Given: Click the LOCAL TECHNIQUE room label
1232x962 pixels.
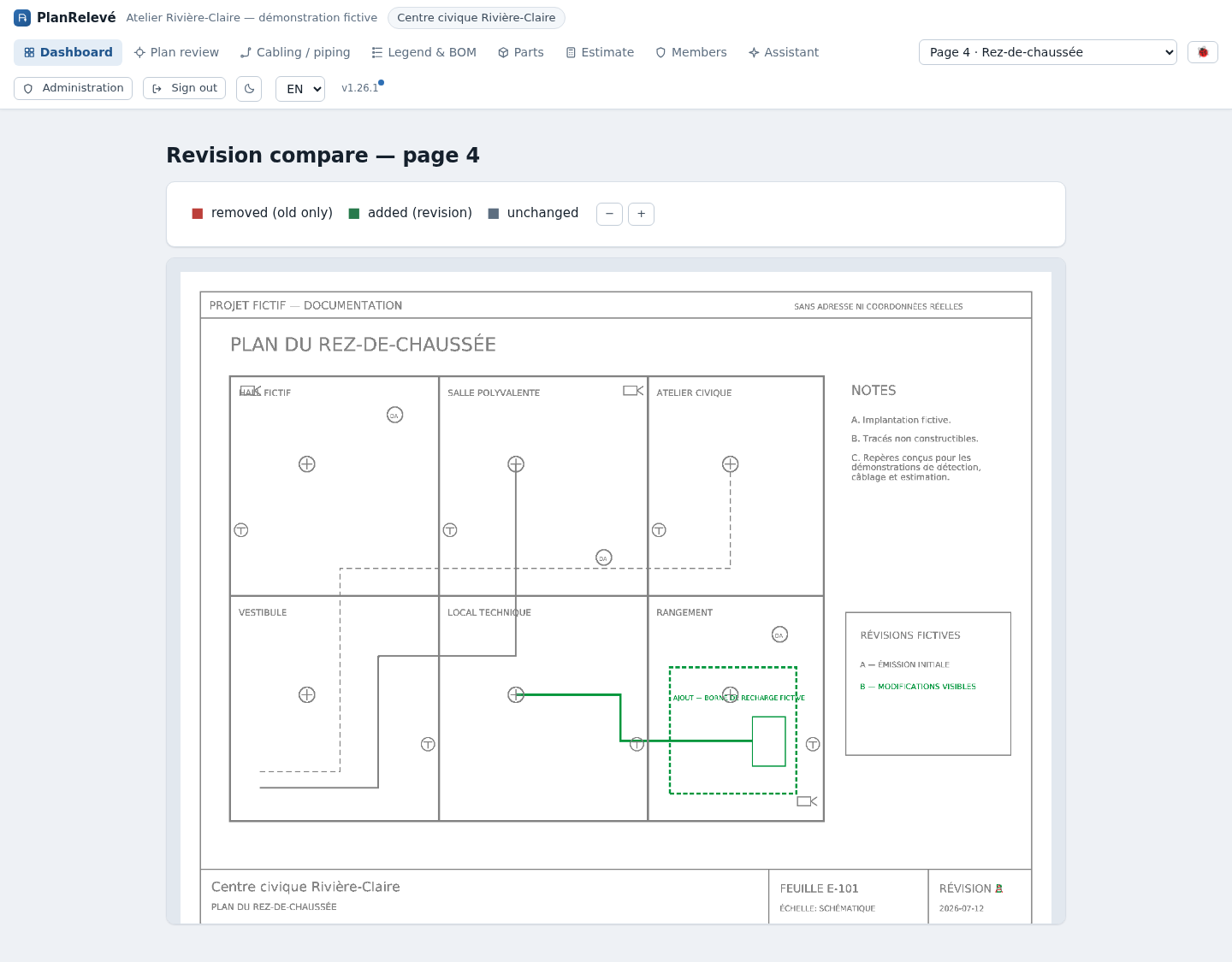Looking at the screenshot, I should pos(489,612).
